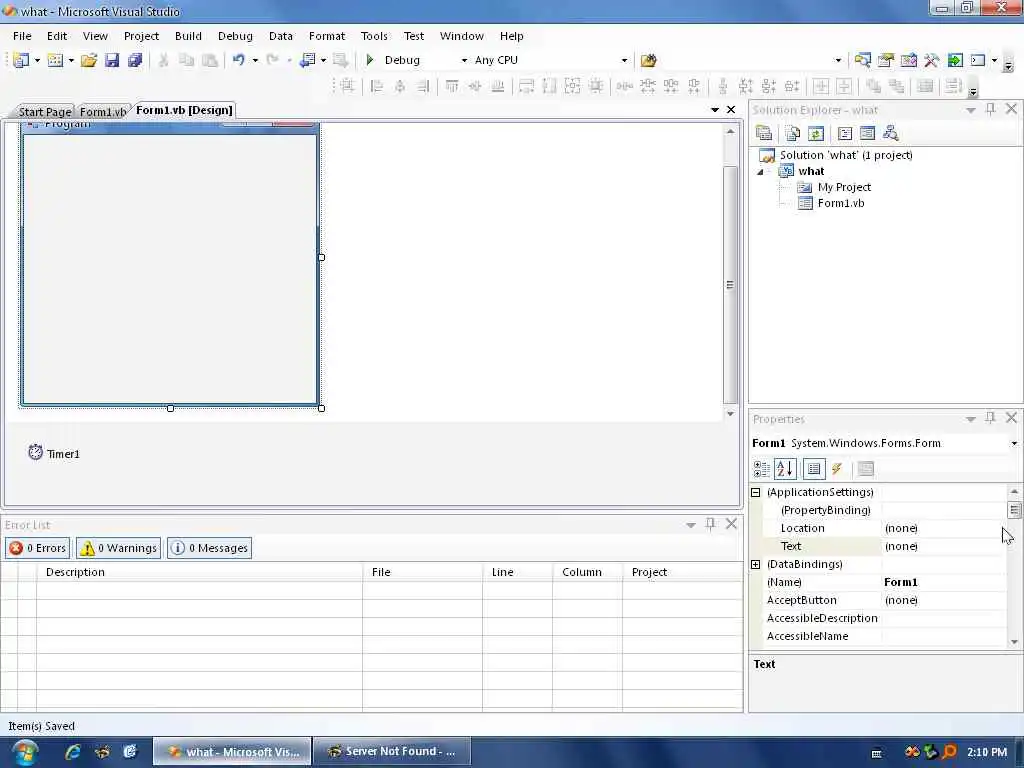Click the Open File folder icon
The height and width of the screenshot is (768, 1024).
(x=89, y=60)
